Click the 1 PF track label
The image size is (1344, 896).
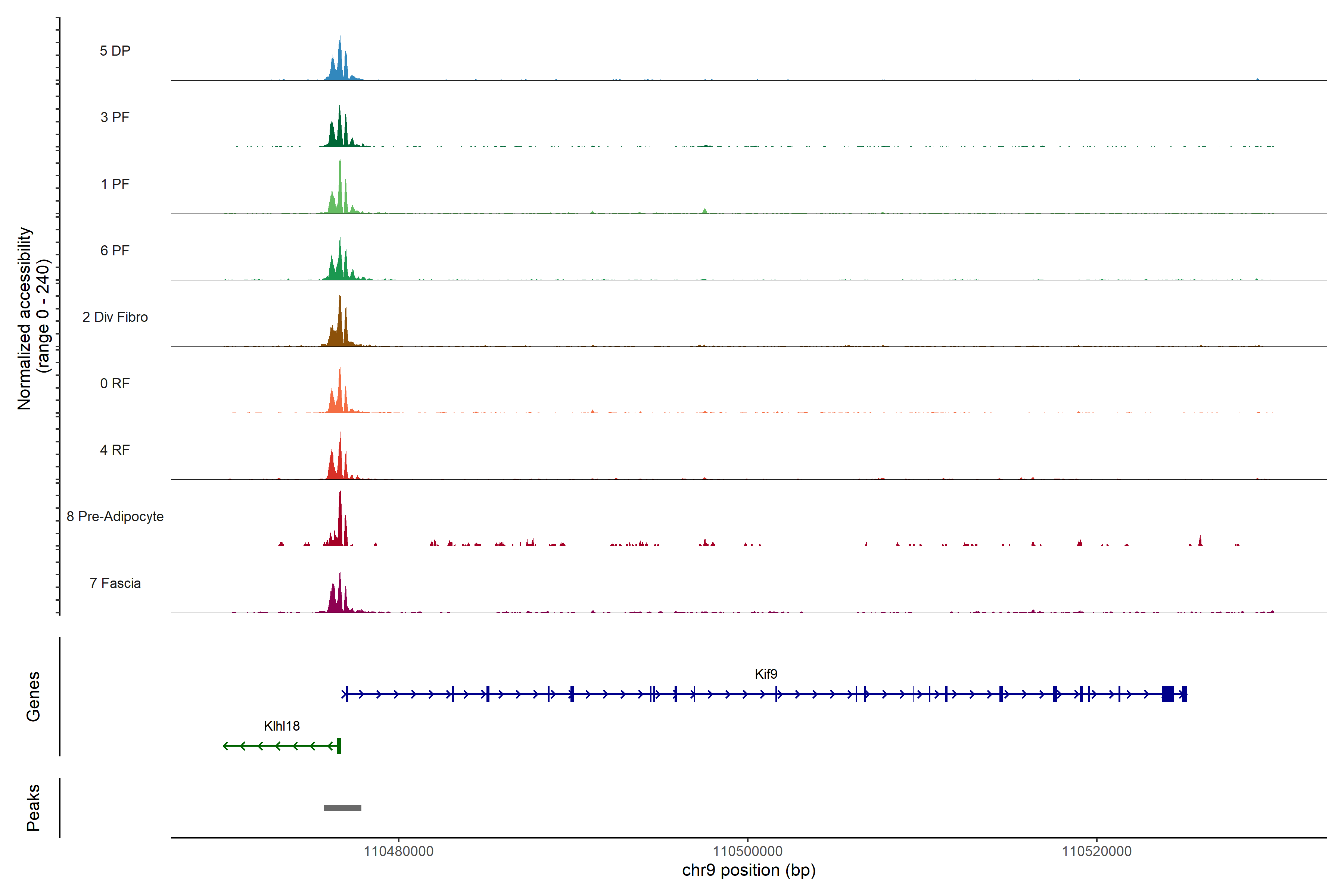point(115,184)
